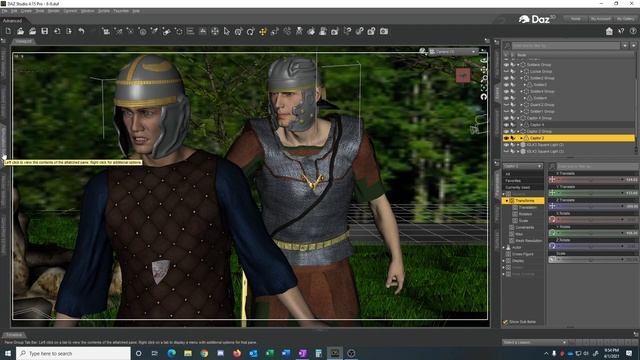The width and height of the screenshot is (640, 360).
Task: Click the Import icon next to the Save icon
Action: point(57,31)
